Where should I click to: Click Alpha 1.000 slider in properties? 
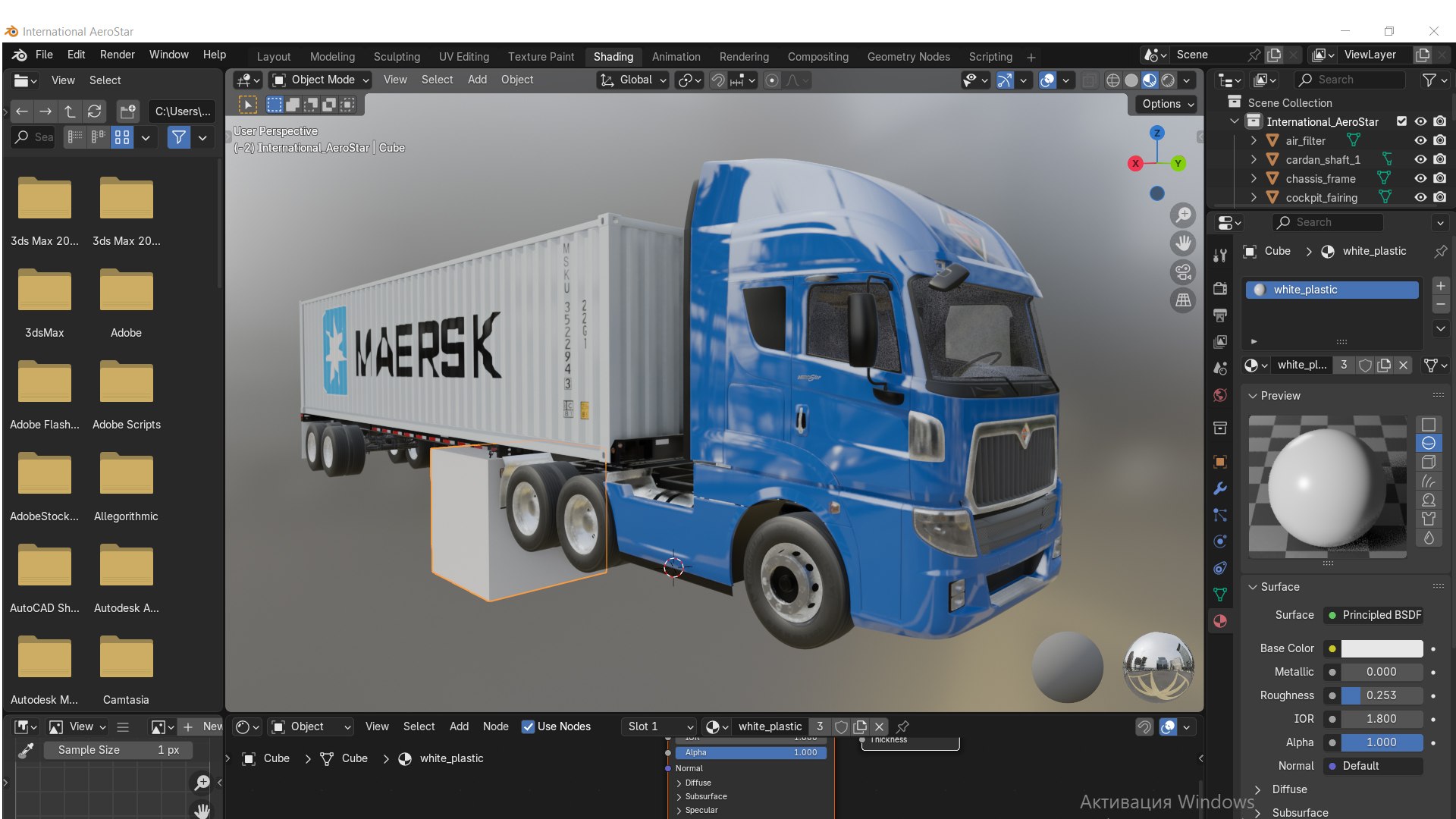pyautogui.click(x=1382, y=742)
